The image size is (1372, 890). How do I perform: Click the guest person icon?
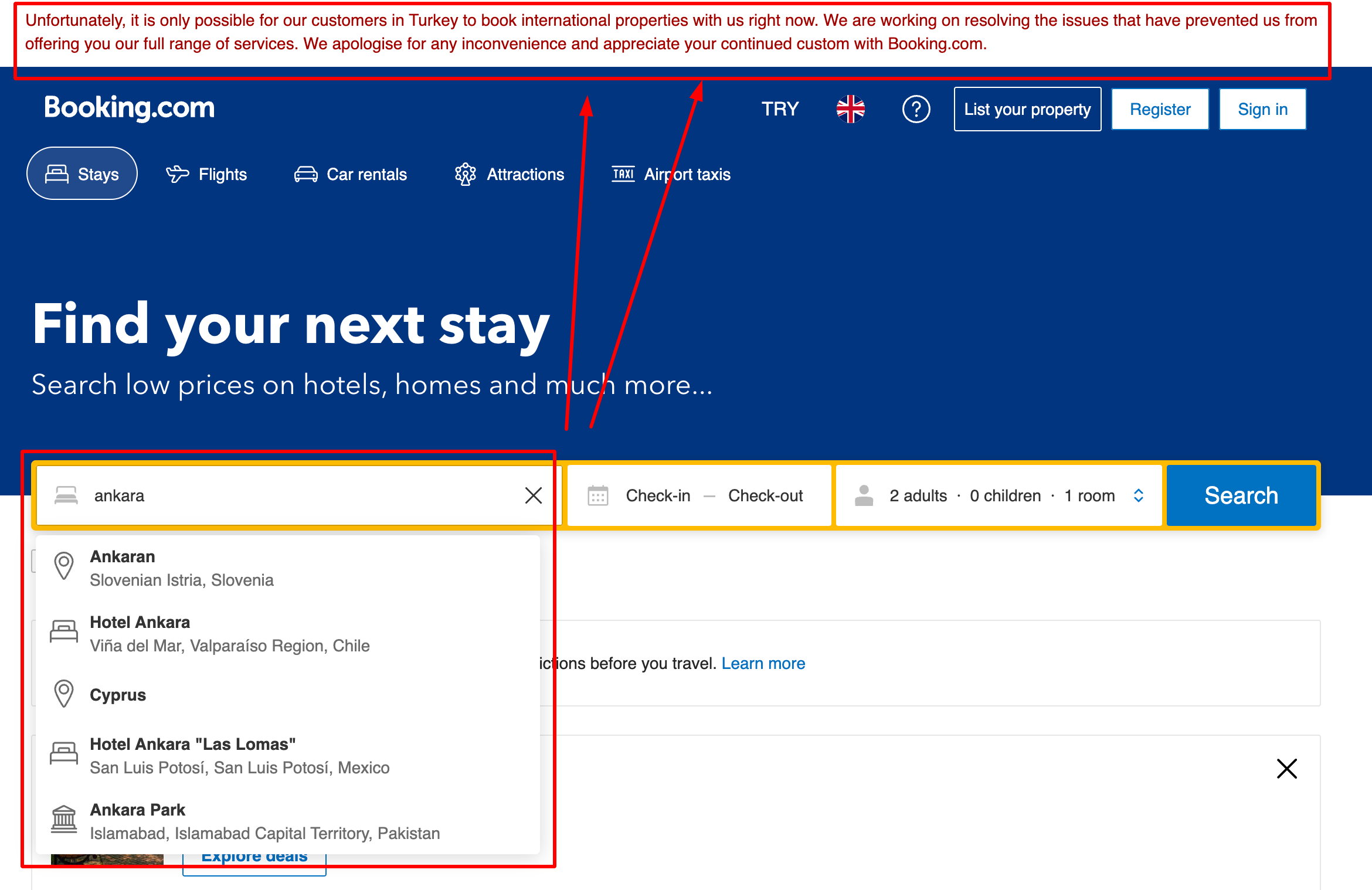864,495
